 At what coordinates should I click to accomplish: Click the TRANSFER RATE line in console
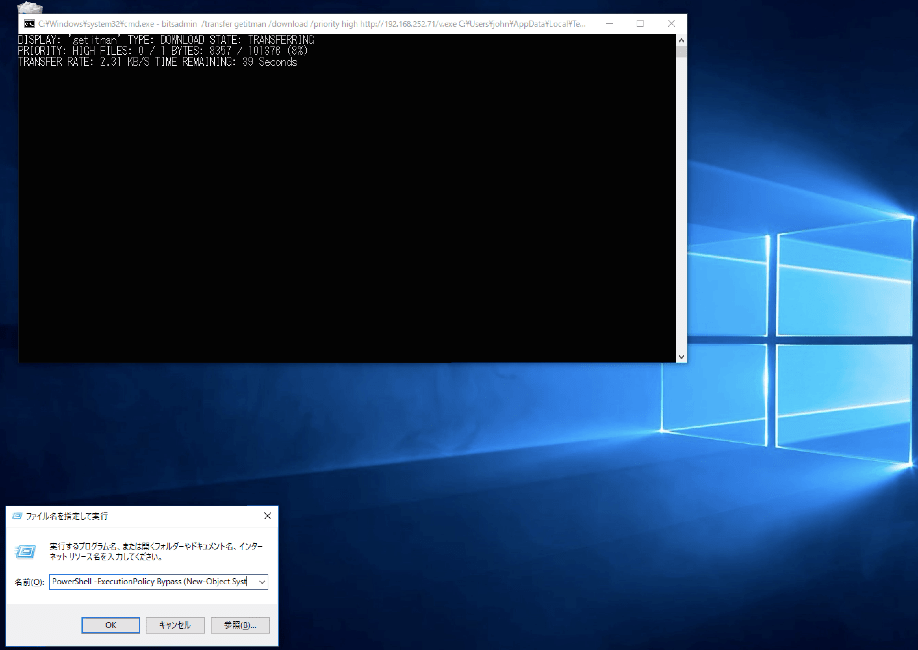tap(157, 62)
